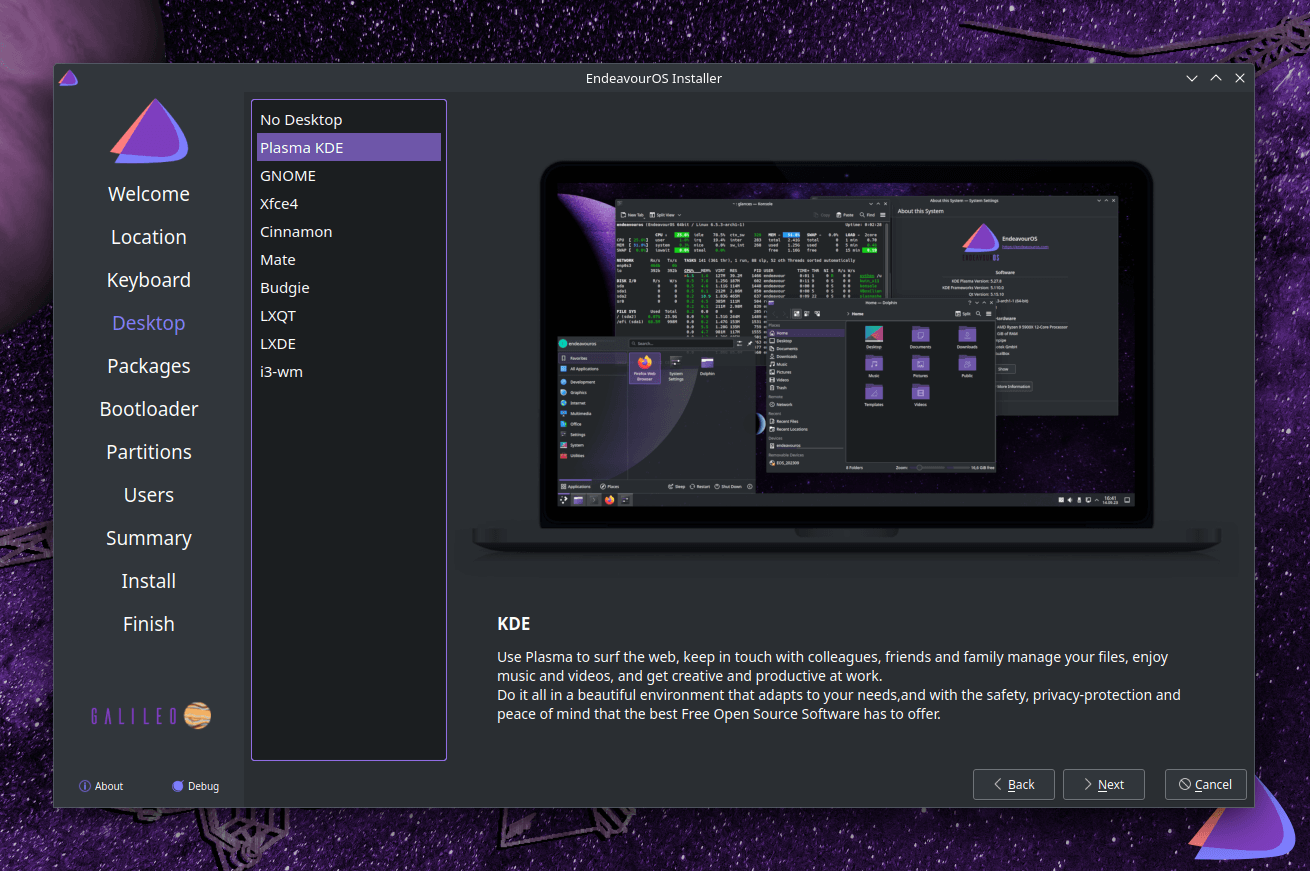Click the Galileo release logo
Screen dimensions: 1310x871
[x=148, y=715]
